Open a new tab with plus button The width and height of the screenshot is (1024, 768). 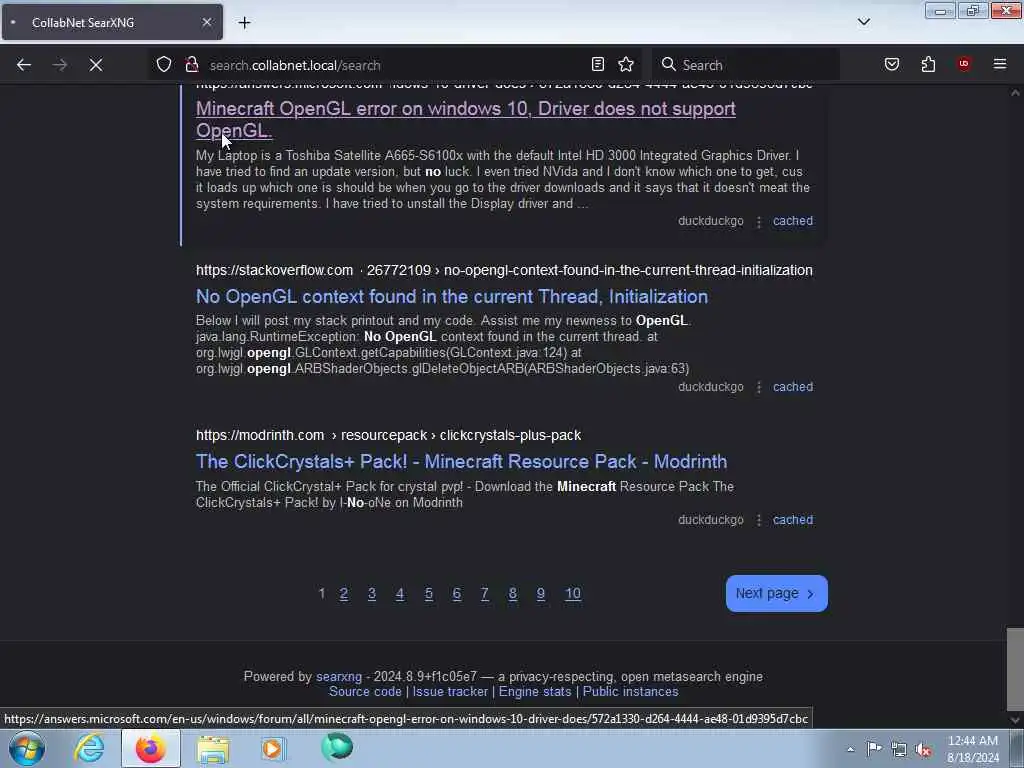244,23
